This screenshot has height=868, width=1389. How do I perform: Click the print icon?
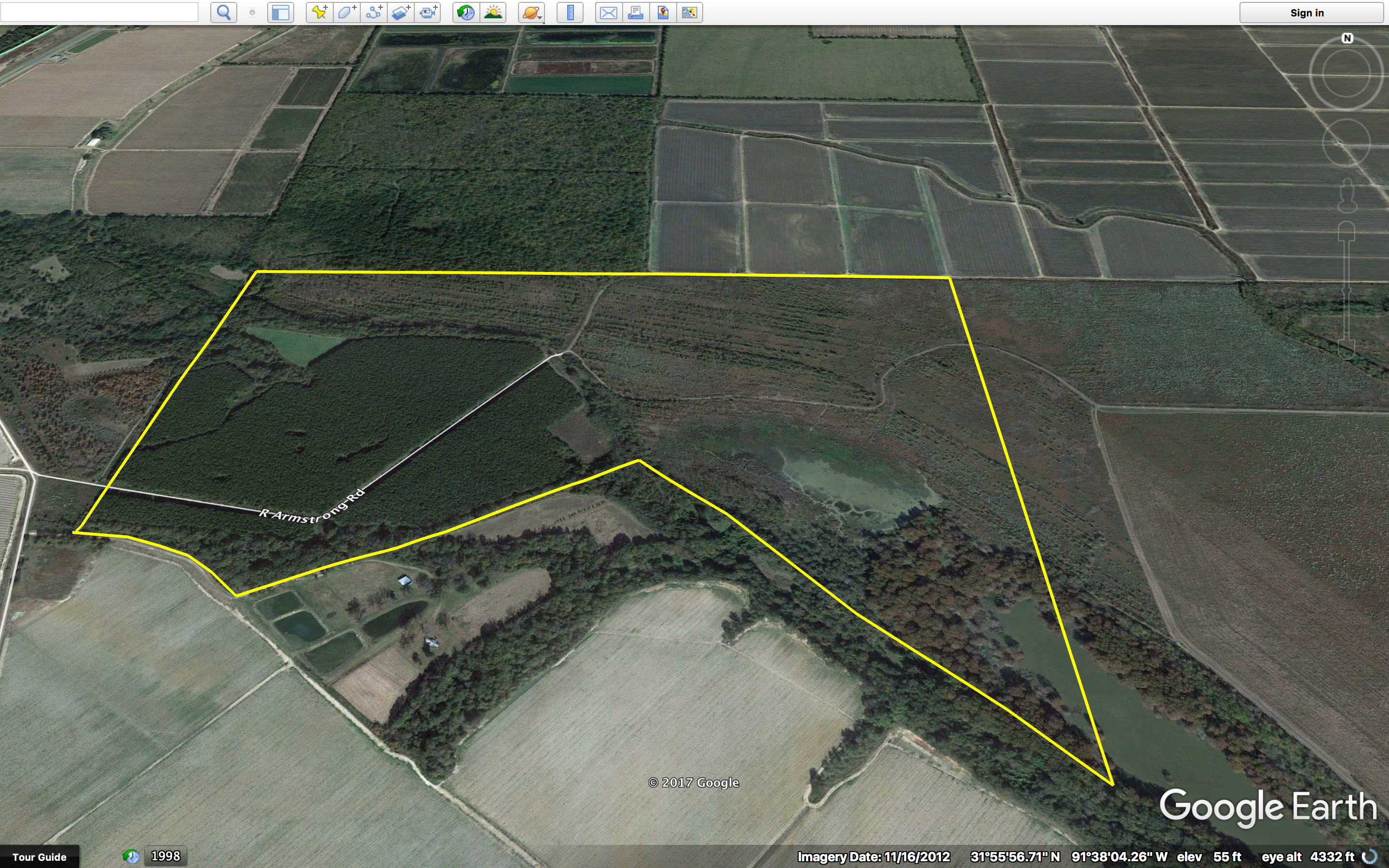[x=635, y=13]
